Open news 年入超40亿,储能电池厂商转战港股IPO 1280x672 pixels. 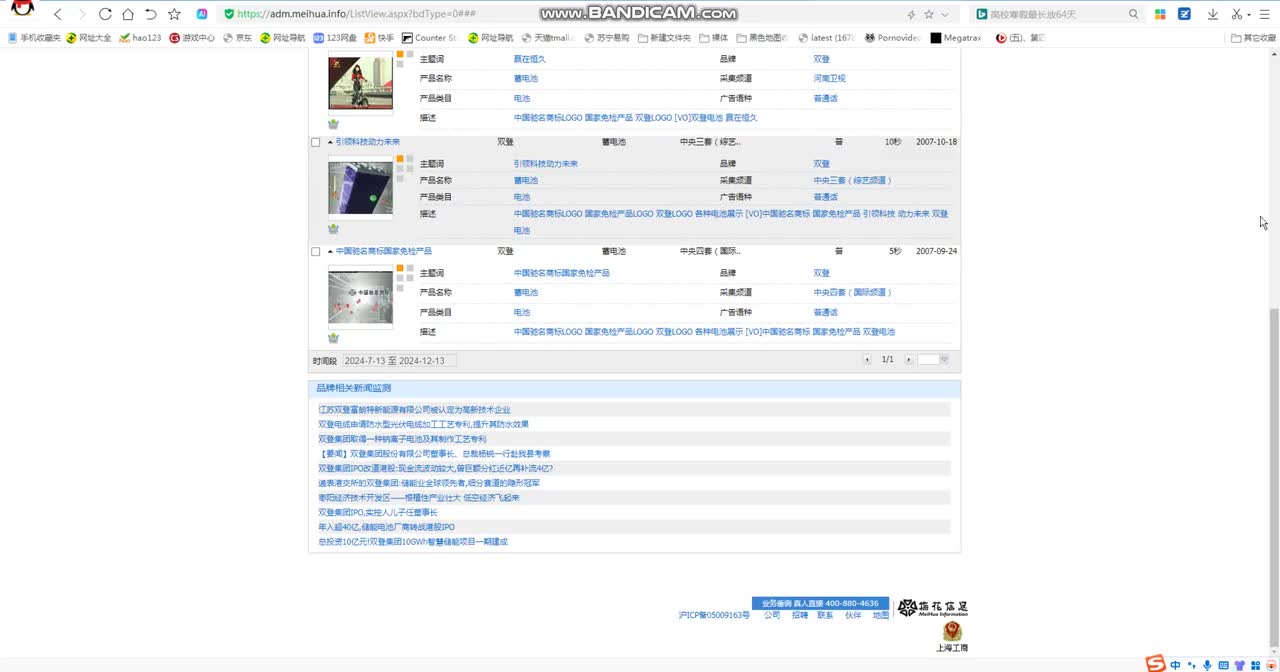386,527
